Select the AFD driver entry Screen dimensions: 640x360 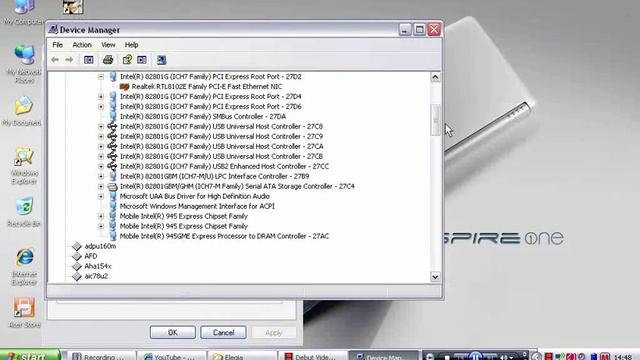pos(91,256)
